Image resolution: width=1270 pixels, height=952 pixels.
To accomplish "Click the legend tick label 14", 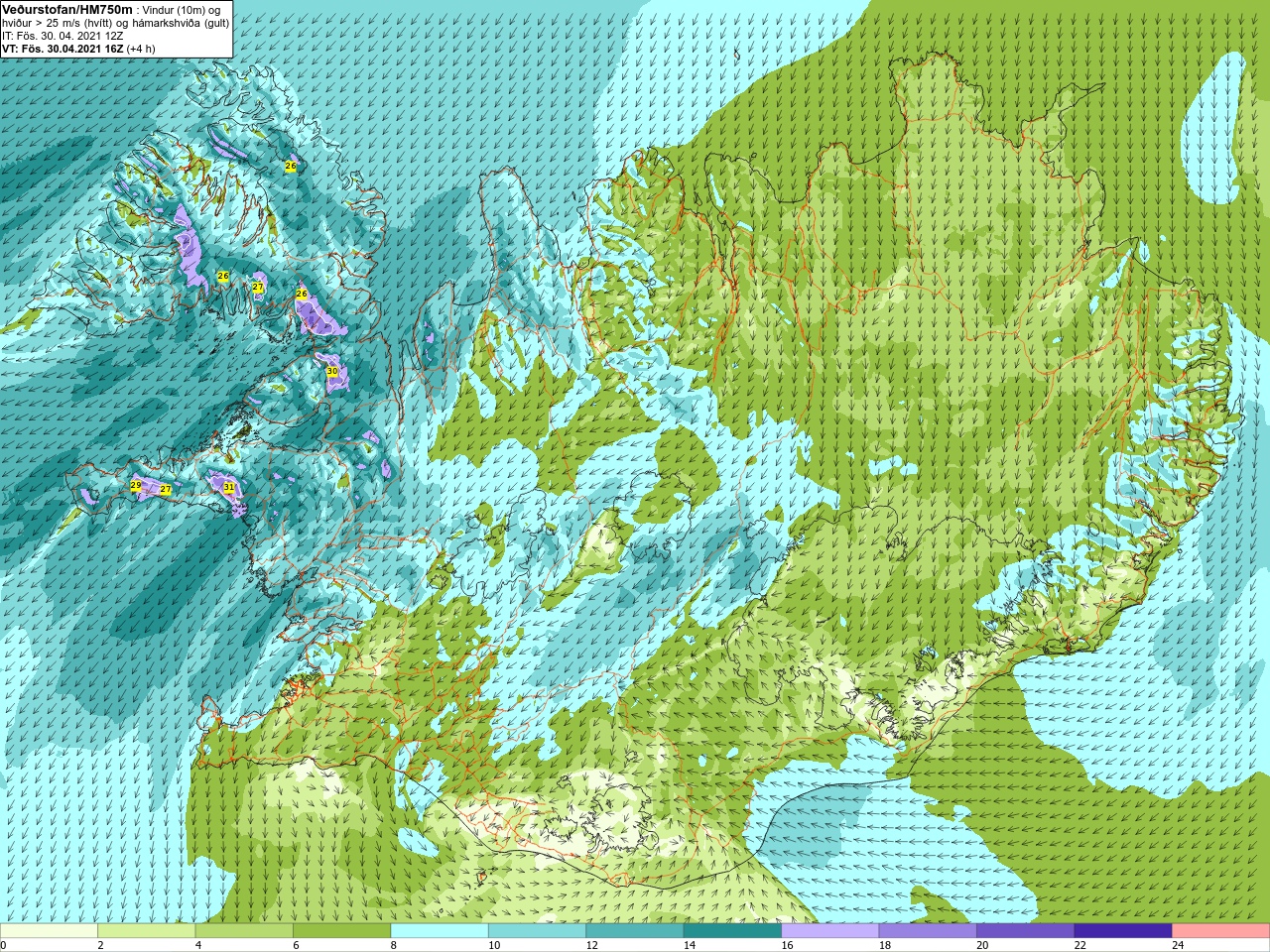I will point(690,945).
